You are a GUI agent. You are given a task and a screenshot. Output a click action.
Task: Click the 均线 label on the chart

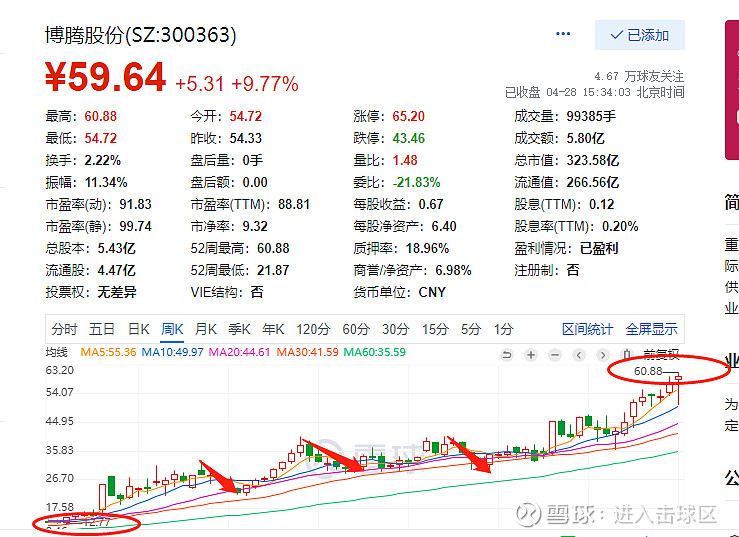[57, 352]
